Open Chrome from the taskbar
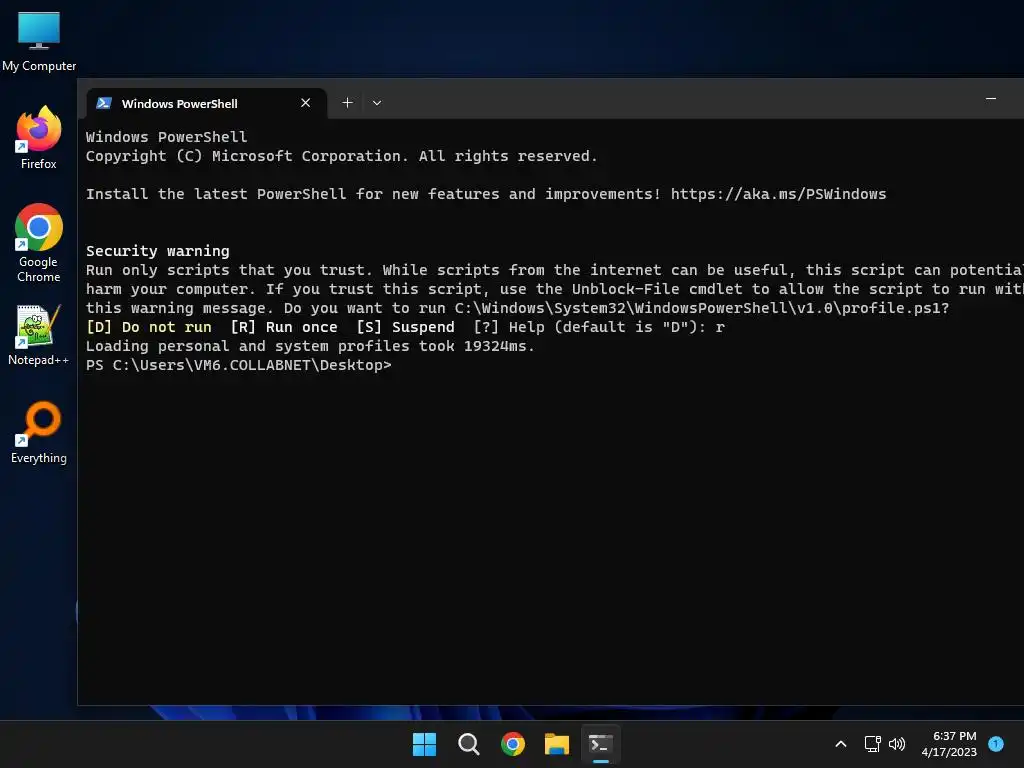The height and width of the screenshot is (768, 1024). tap(513, 744)
